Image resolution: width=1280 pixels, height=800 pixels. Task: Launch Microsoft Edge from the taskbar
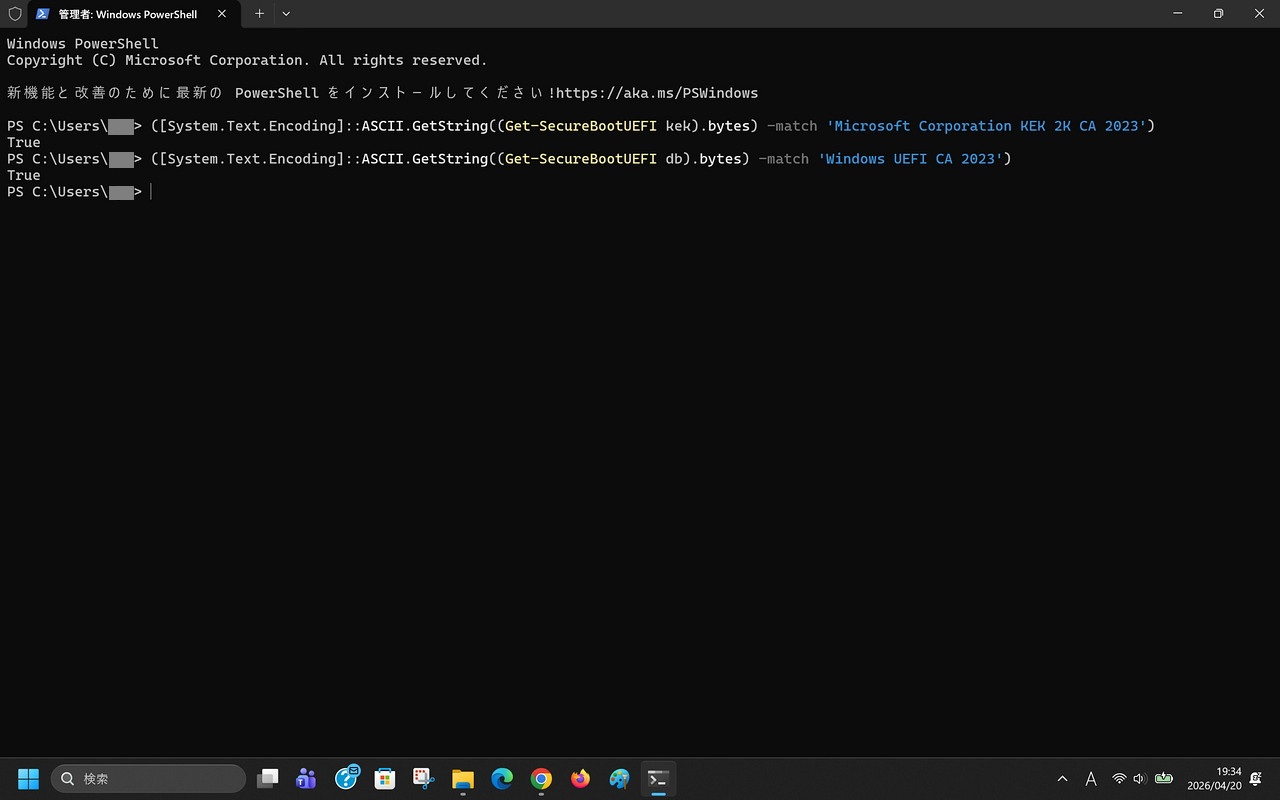click(501, 778)
